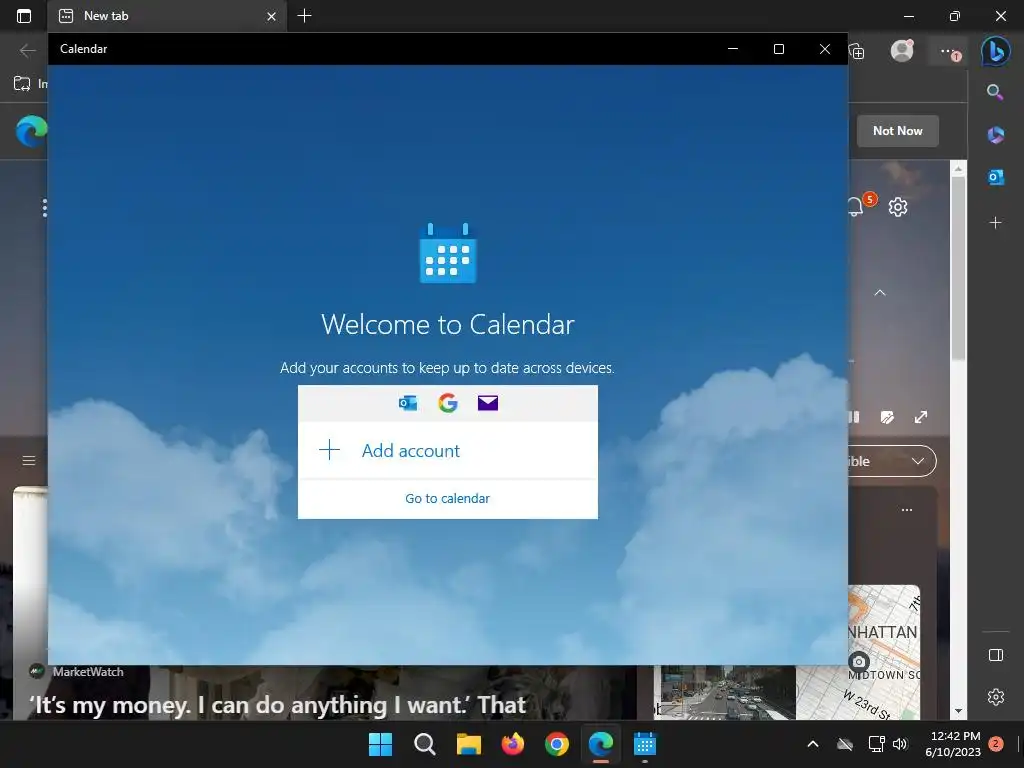Close the Calendar window

(825, 49)
